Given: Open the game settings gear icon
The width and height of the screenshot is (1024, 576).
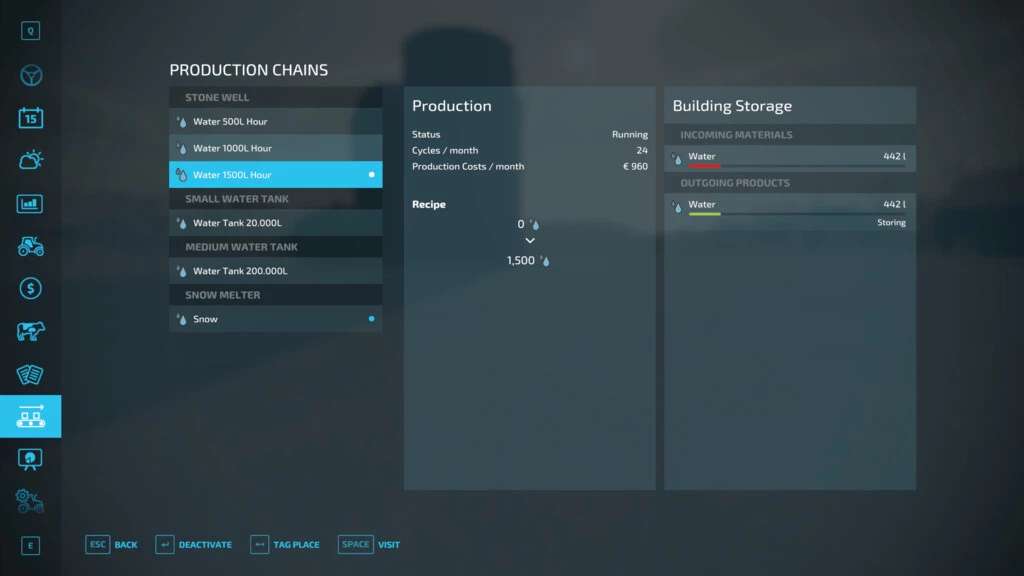Looking at the screenshot, I should tap(30, 501).
